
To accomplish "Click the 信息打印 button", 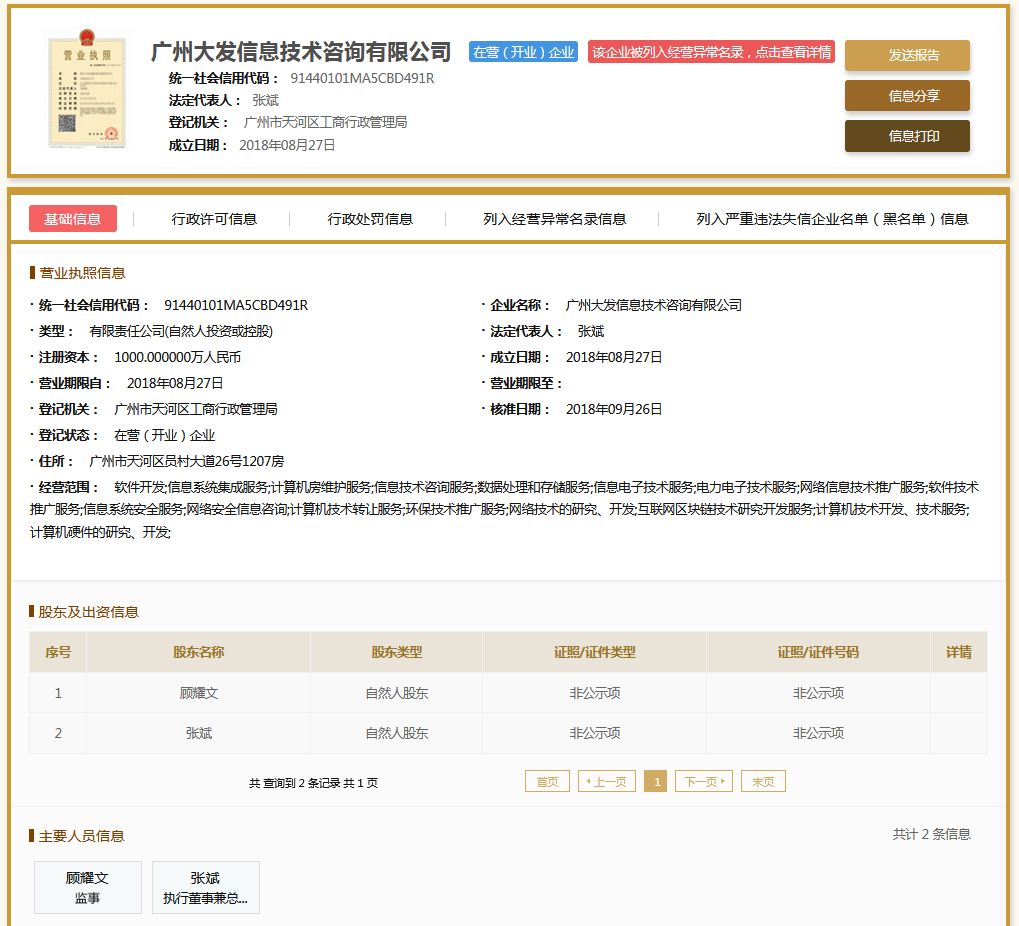I will point(907,136).
